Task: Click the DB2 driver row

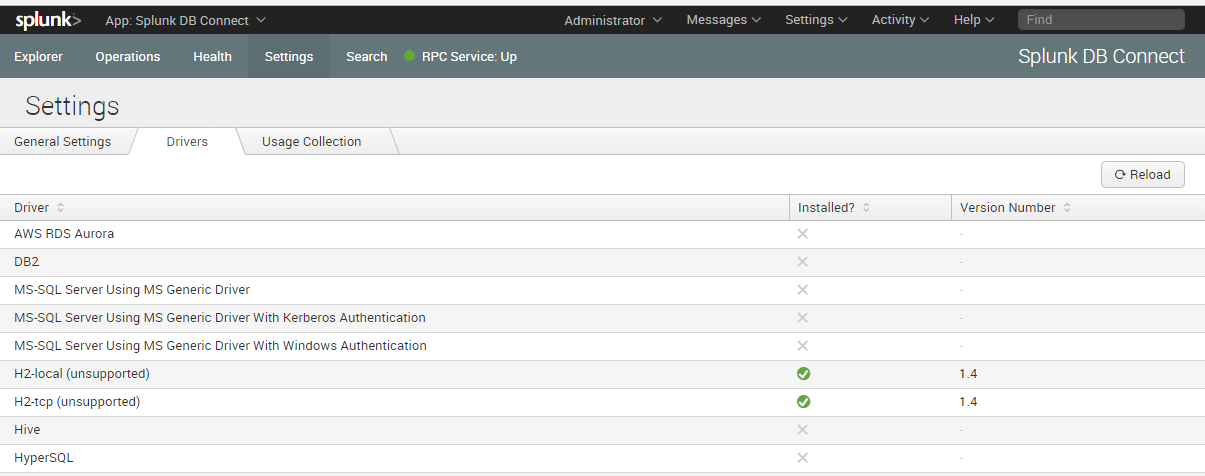Action: click(602, 262)
